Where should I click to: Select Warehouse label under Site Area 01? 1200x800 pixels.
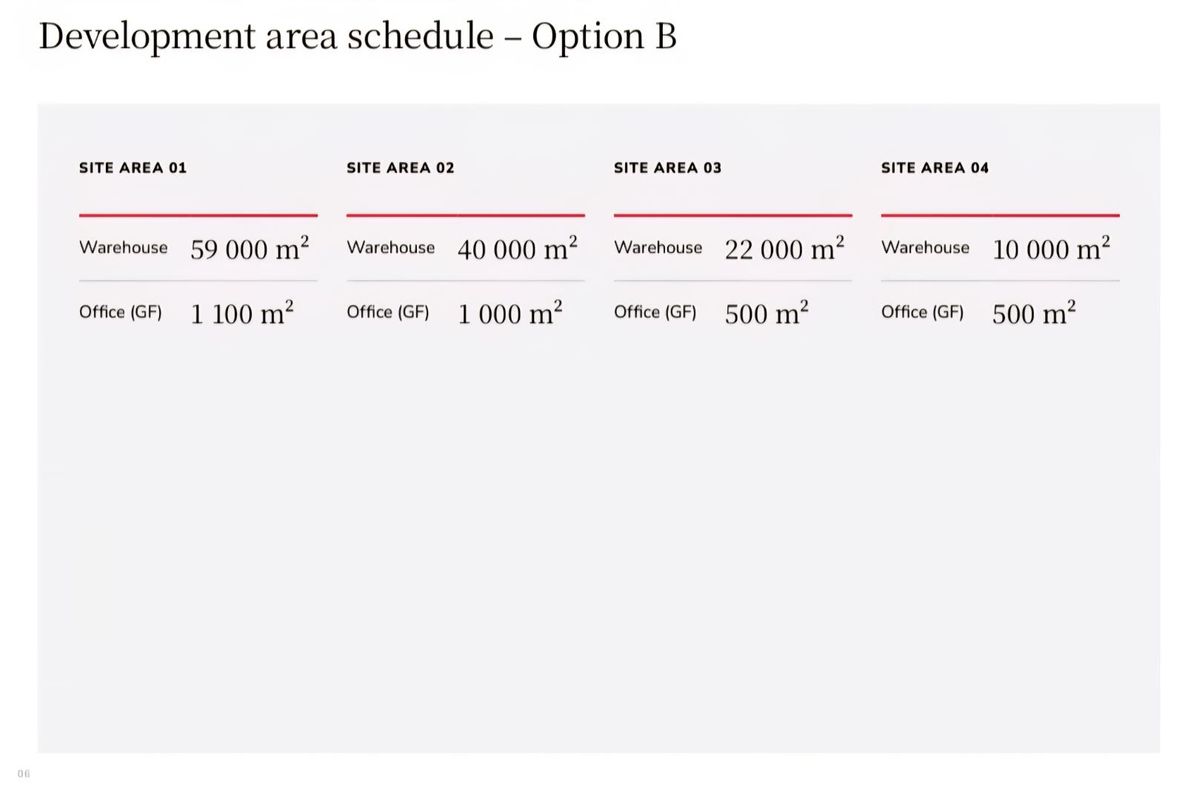tap(124, 247)
